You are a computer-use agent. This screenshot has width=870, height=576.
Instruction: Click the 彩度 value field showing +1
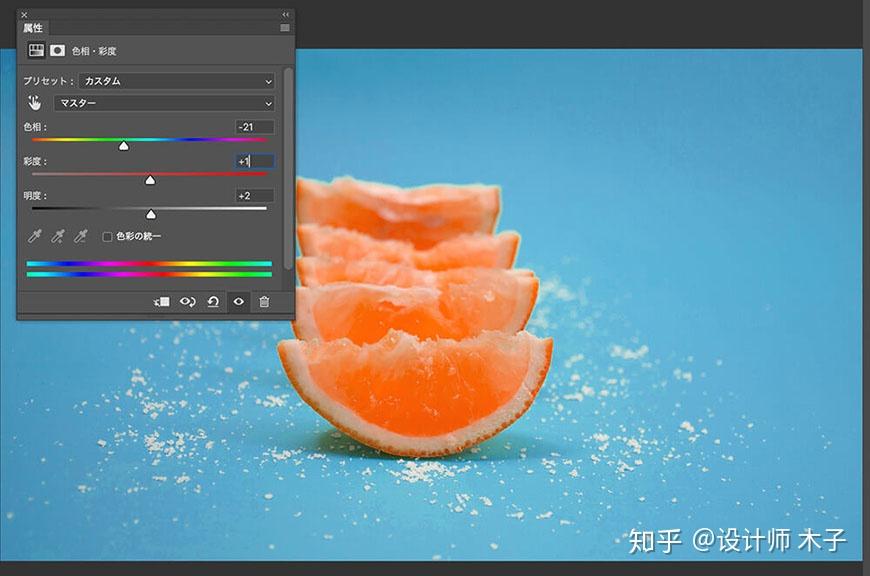[254, 161]
